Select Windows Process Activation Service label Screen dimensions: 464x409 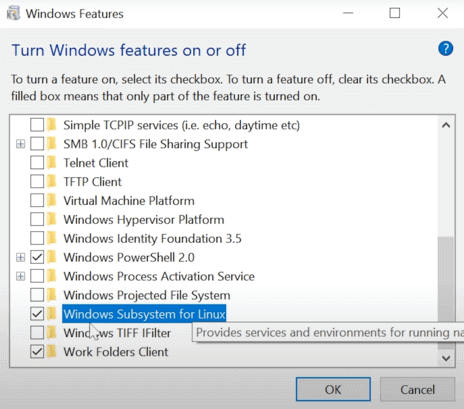159,276
